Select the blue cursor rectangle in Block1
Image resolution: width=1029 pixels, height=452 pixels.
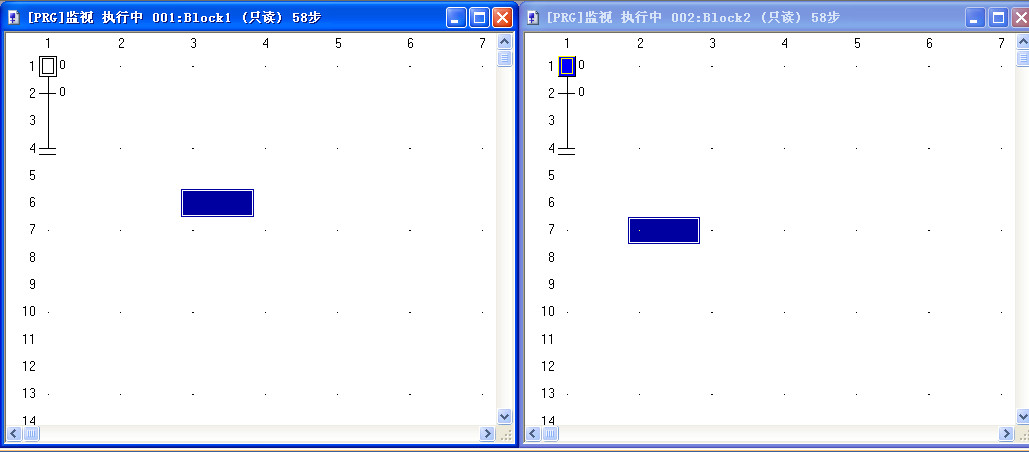pos(217,203)
